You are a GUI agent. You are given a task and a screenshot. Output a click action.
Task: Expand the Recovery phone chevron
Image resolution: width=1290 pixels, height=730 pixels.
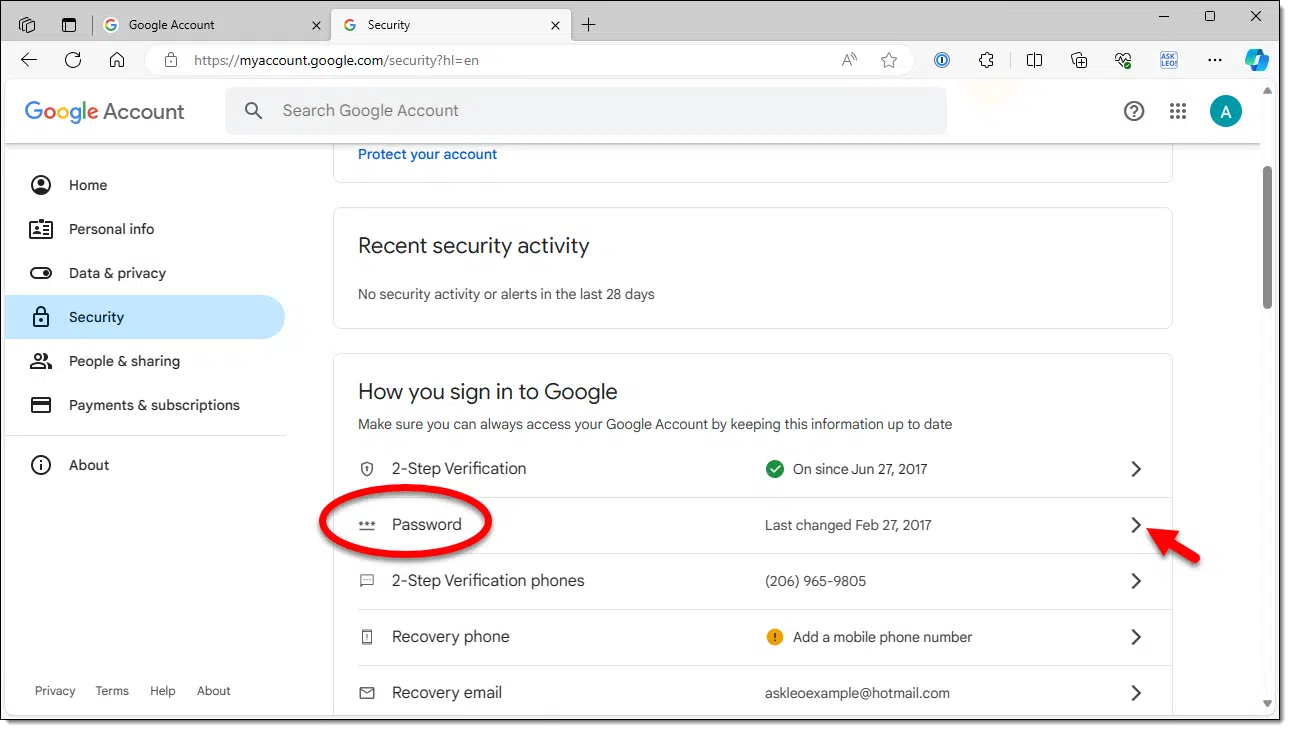[x=1136, y=637]
